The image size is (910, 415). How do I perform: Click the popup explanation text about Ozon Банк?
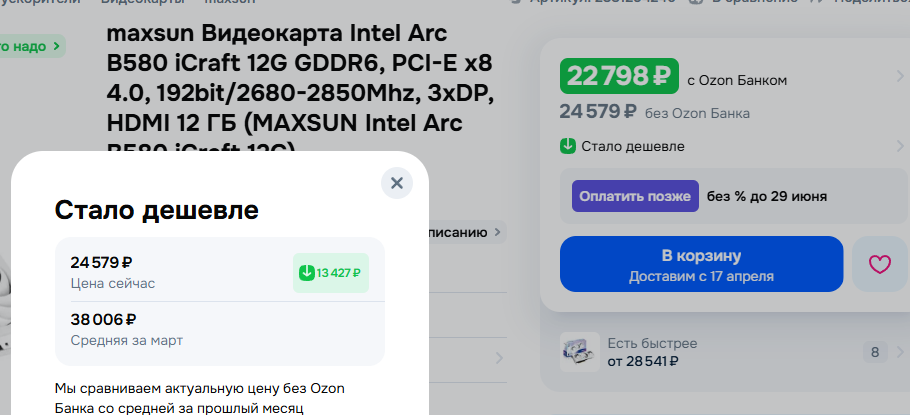200,398
